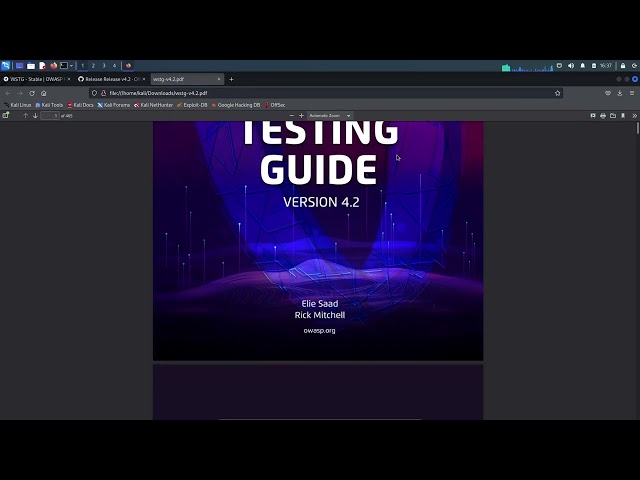Launch the text editor panel icon
The image size is (640, 480).
click(x=42, y=66)
